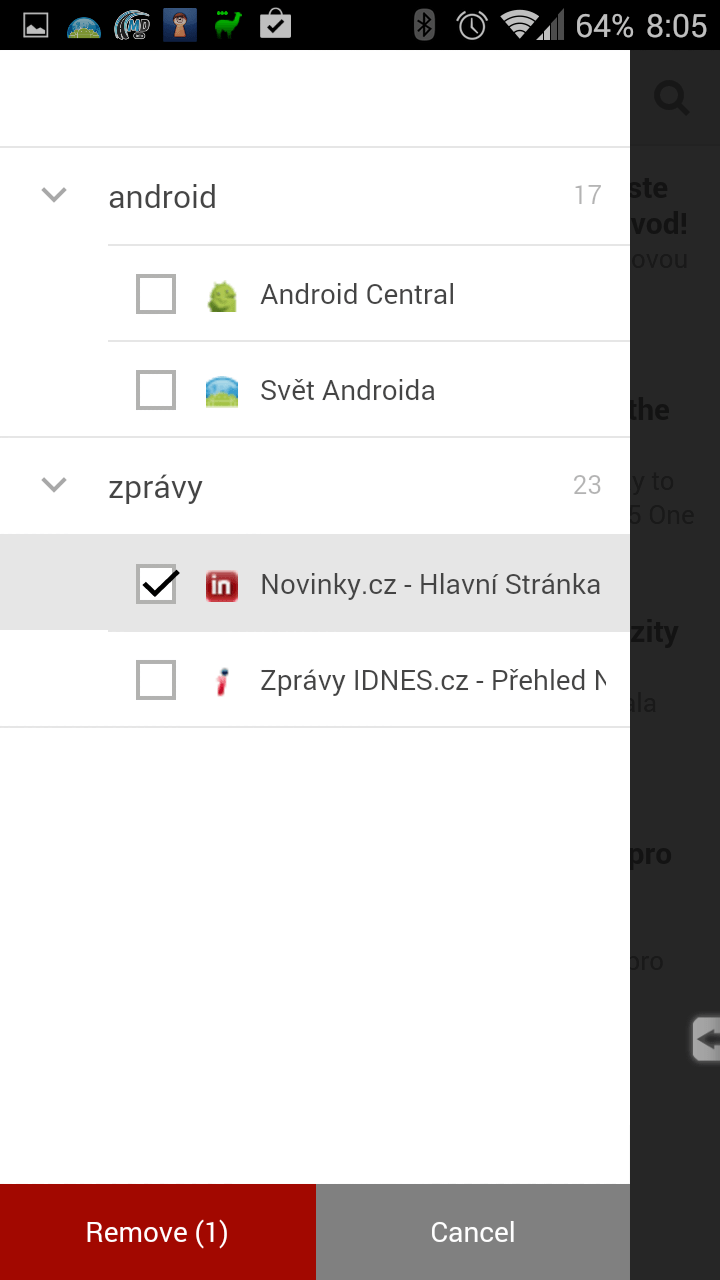Image resolution: width=720 pixels, height=1280 pixels.
Task: Tap the alarm clock status icon
Action: click(472, 25)
